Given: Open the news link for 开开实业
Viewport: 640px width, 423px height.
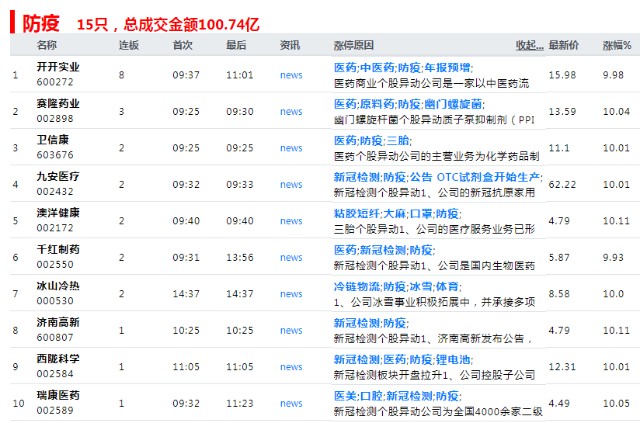Looking at the screenshot, I should click(291, 75).
